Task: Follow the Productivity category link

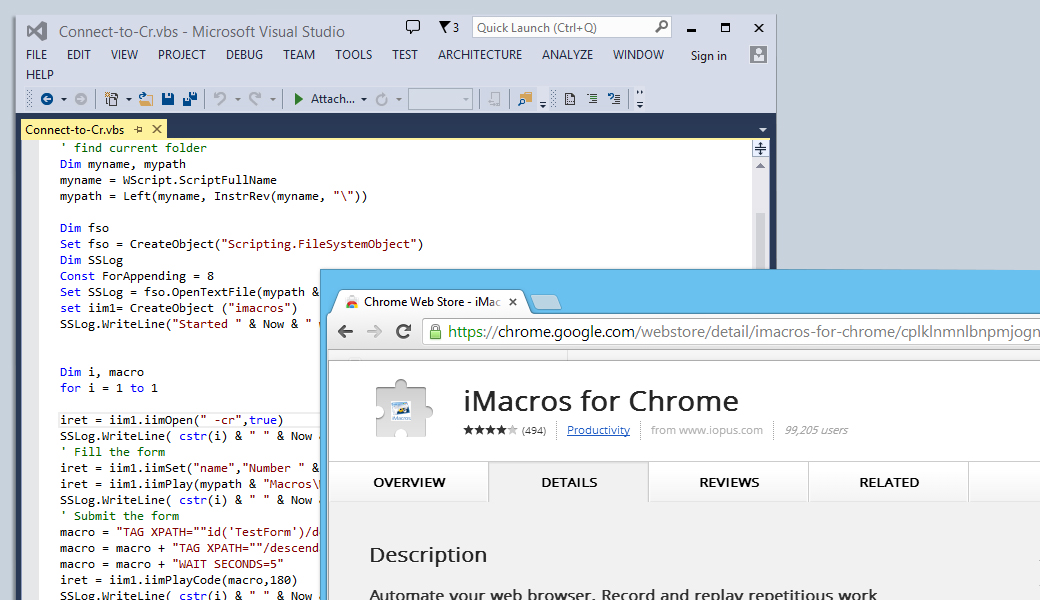Action: pos(598,430)
